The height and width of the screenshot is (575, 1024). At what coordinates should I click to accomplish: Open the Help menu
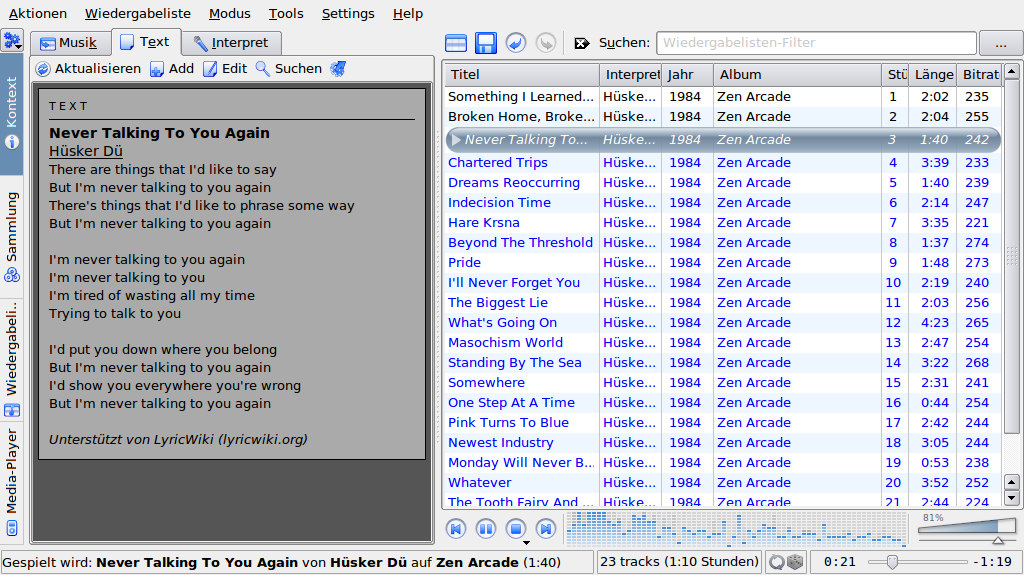point(408,14)
